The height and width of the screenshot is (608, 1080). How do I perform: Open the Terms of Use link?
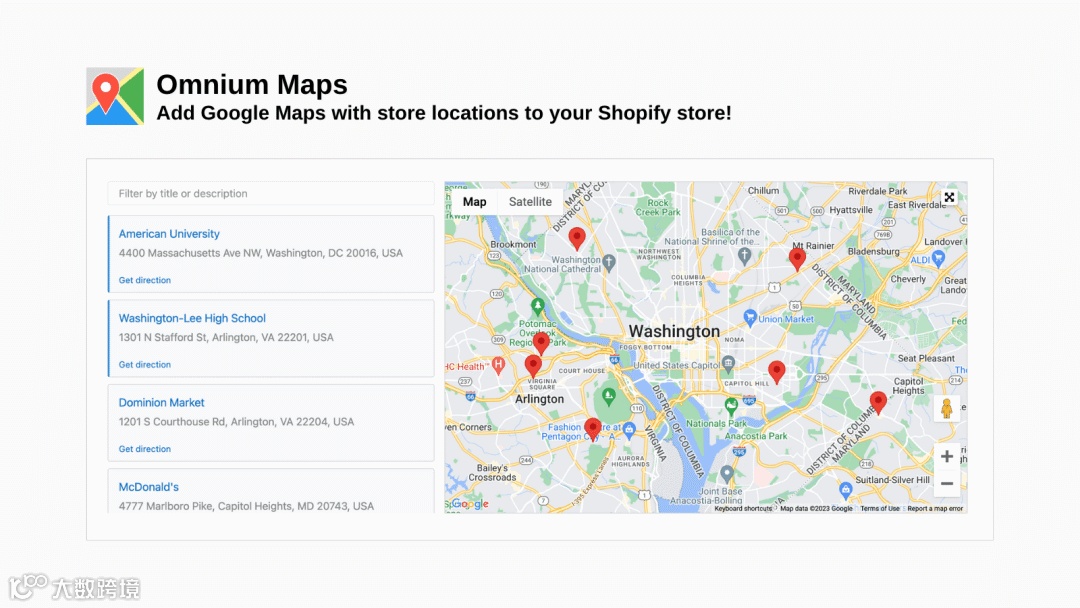(x=880, y=509)
